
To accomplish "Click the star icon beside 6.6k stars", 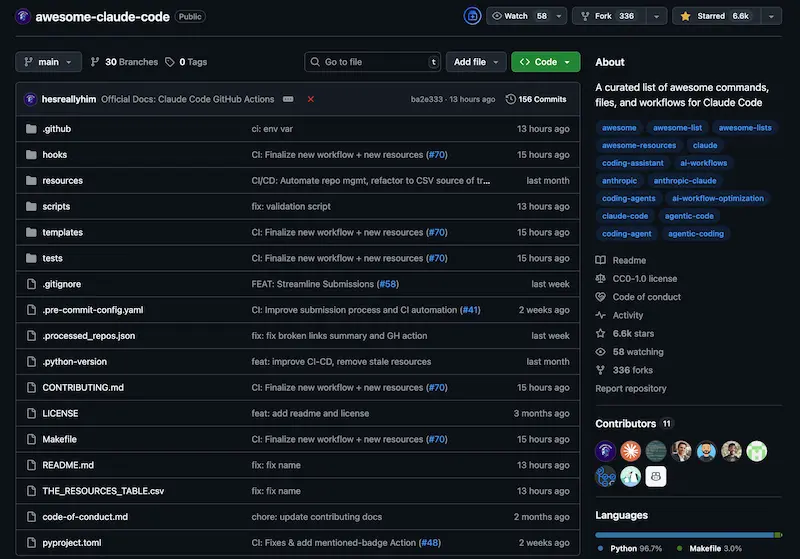I will [601, 334].
